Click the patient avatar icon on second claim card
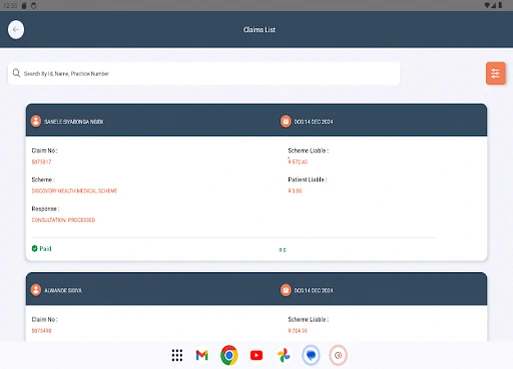Screen dimensions: 513x369 36,290
